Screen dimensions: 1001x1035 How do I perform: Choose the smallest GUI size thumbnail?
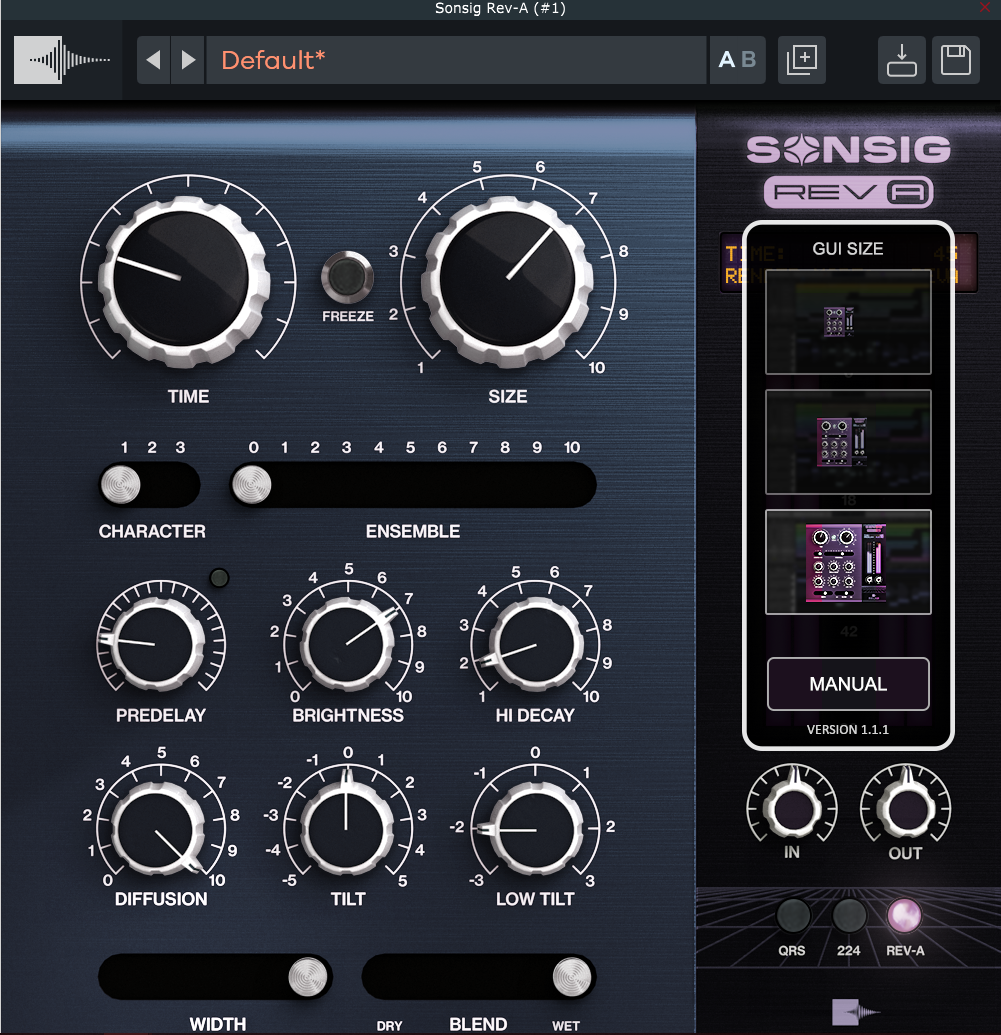tap(848, 322)
